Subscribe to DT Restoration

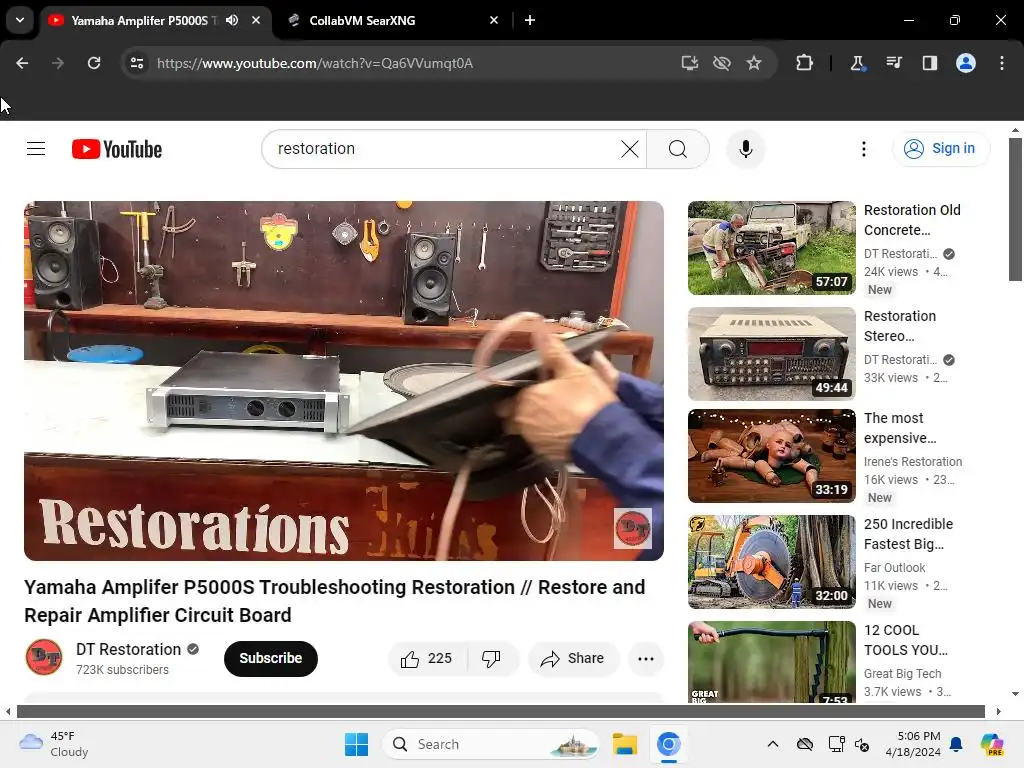pyautogui.click(x=270, y=658)
